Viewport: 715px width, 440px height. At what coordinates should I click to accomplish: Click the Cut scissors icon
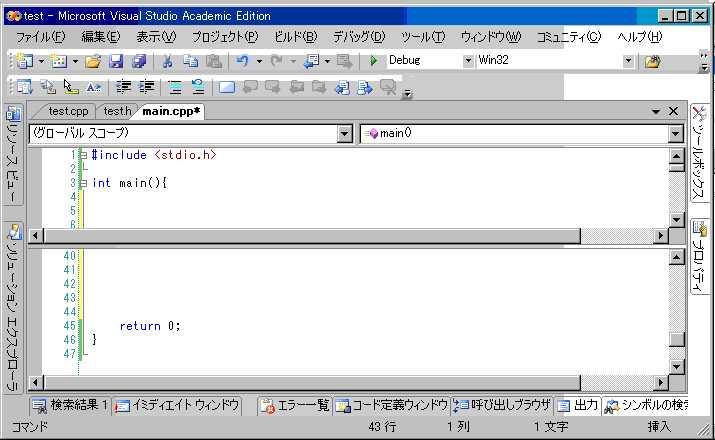[x=168, y=61]
